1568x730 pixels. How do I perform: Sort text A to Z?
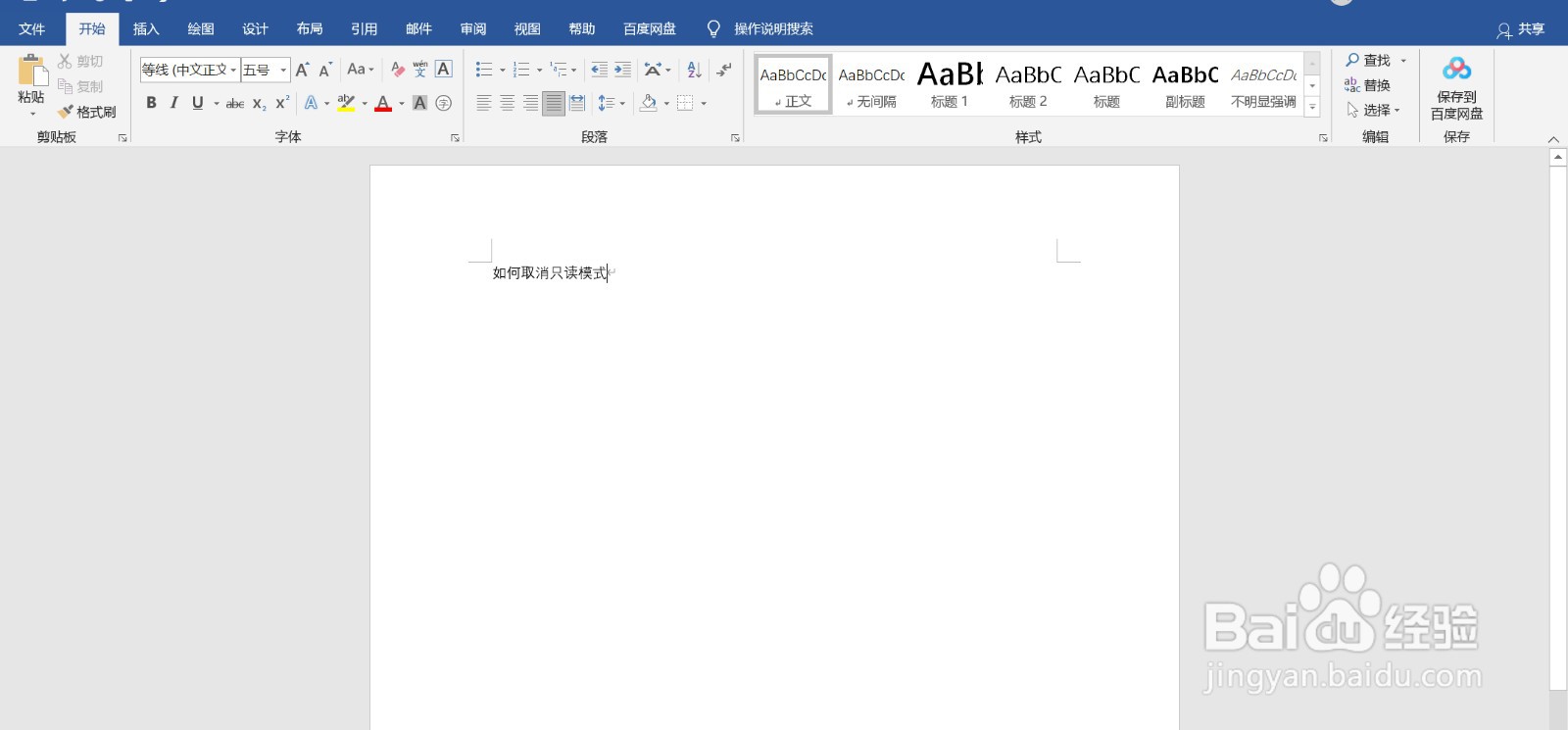tap(694, 70)
